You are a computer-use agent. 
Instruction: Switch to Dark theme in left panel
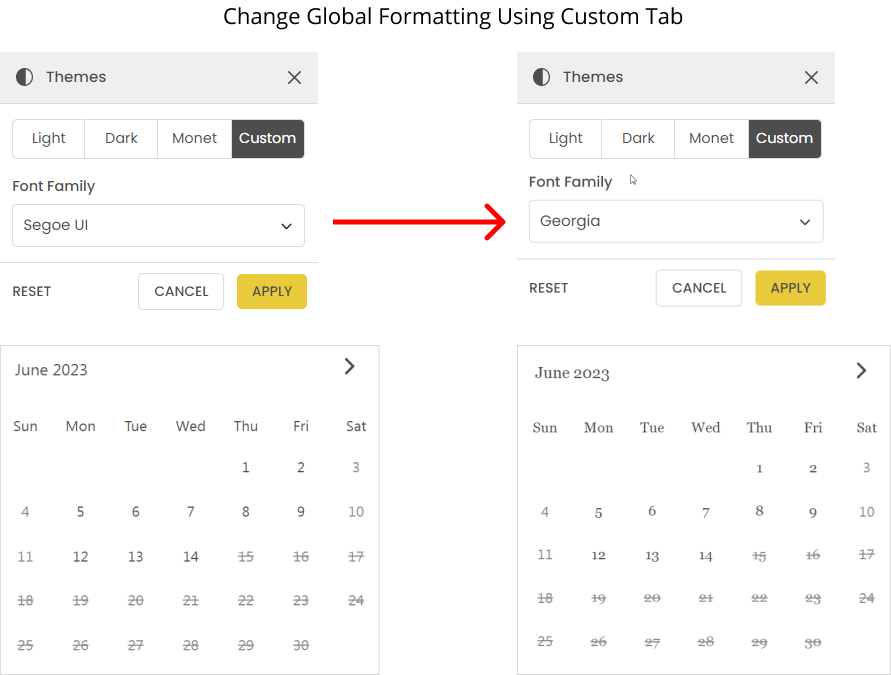(x=121, y=139)
